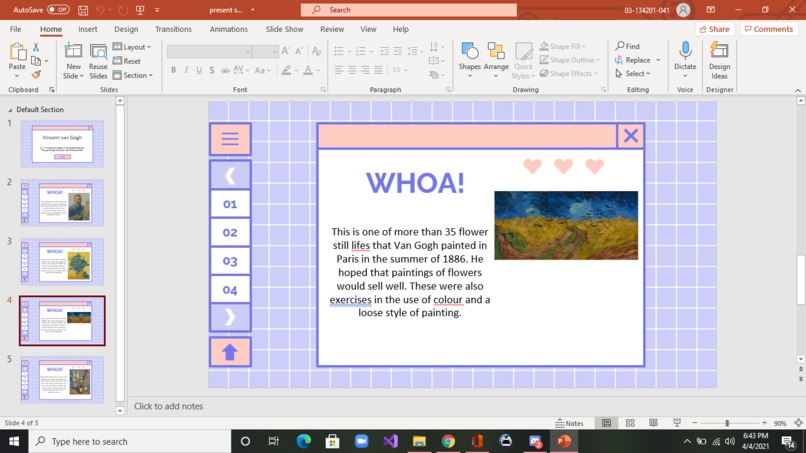Switch to the Slide Show tab
The width and height of the screenshot is (806, 453).
point(284,29)
